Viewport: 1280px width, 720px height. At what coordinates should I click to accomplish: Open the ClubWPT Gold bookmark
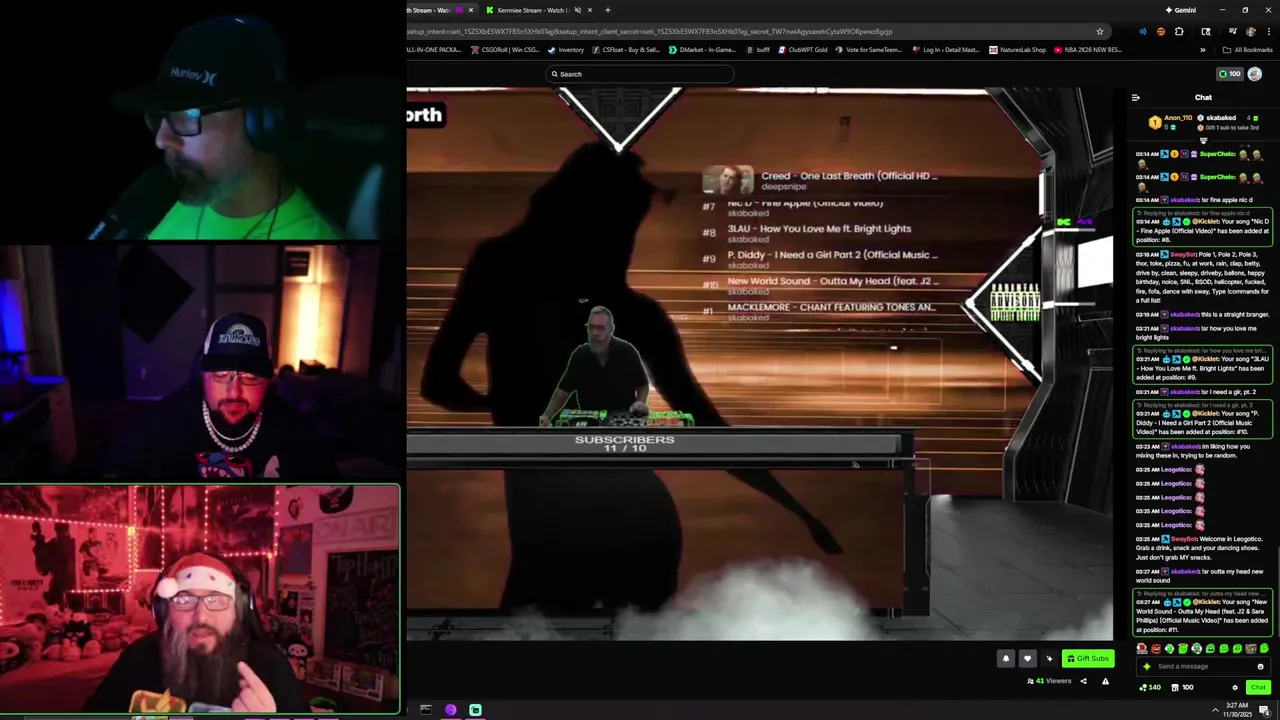coord(803,50)
